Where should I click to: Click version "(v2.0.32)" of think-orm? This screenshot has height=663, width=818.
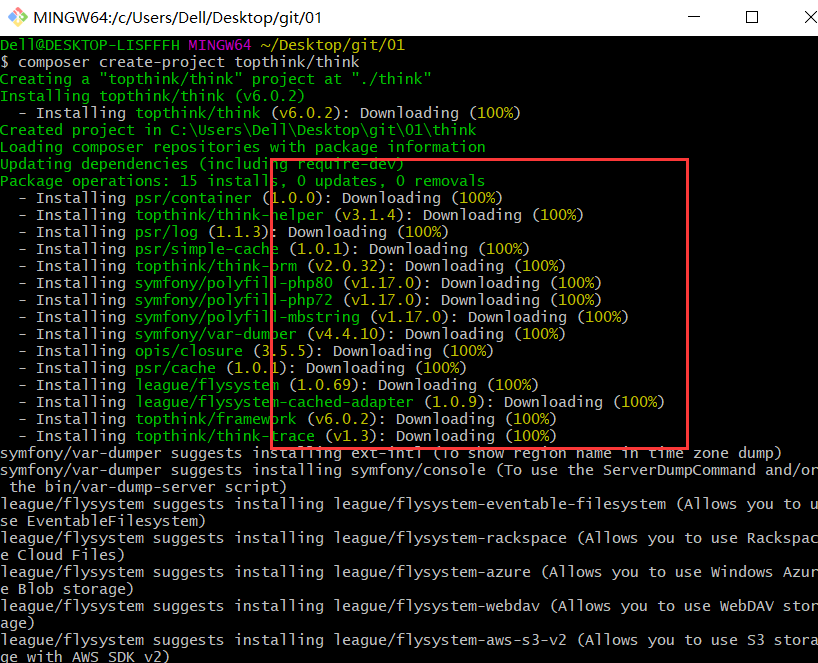click(346, 266)
